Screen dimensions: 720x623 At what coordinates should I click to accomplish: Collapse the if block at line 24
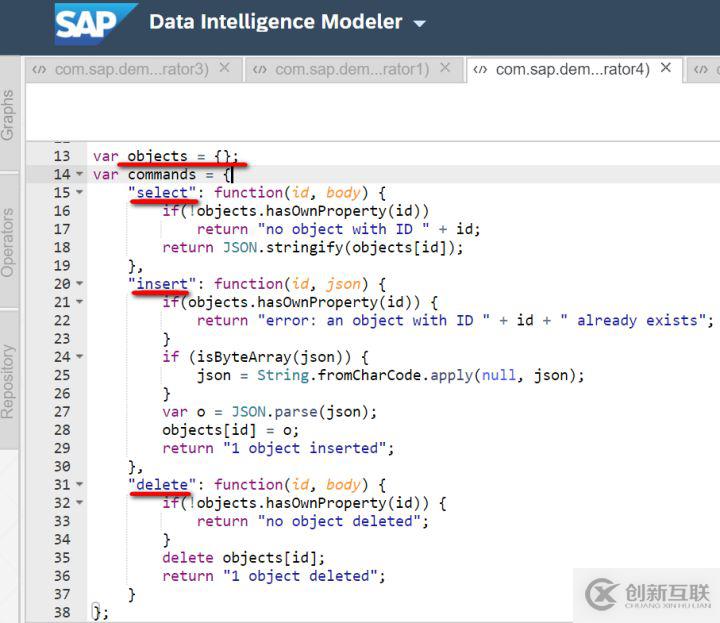(x=80, y=357)
